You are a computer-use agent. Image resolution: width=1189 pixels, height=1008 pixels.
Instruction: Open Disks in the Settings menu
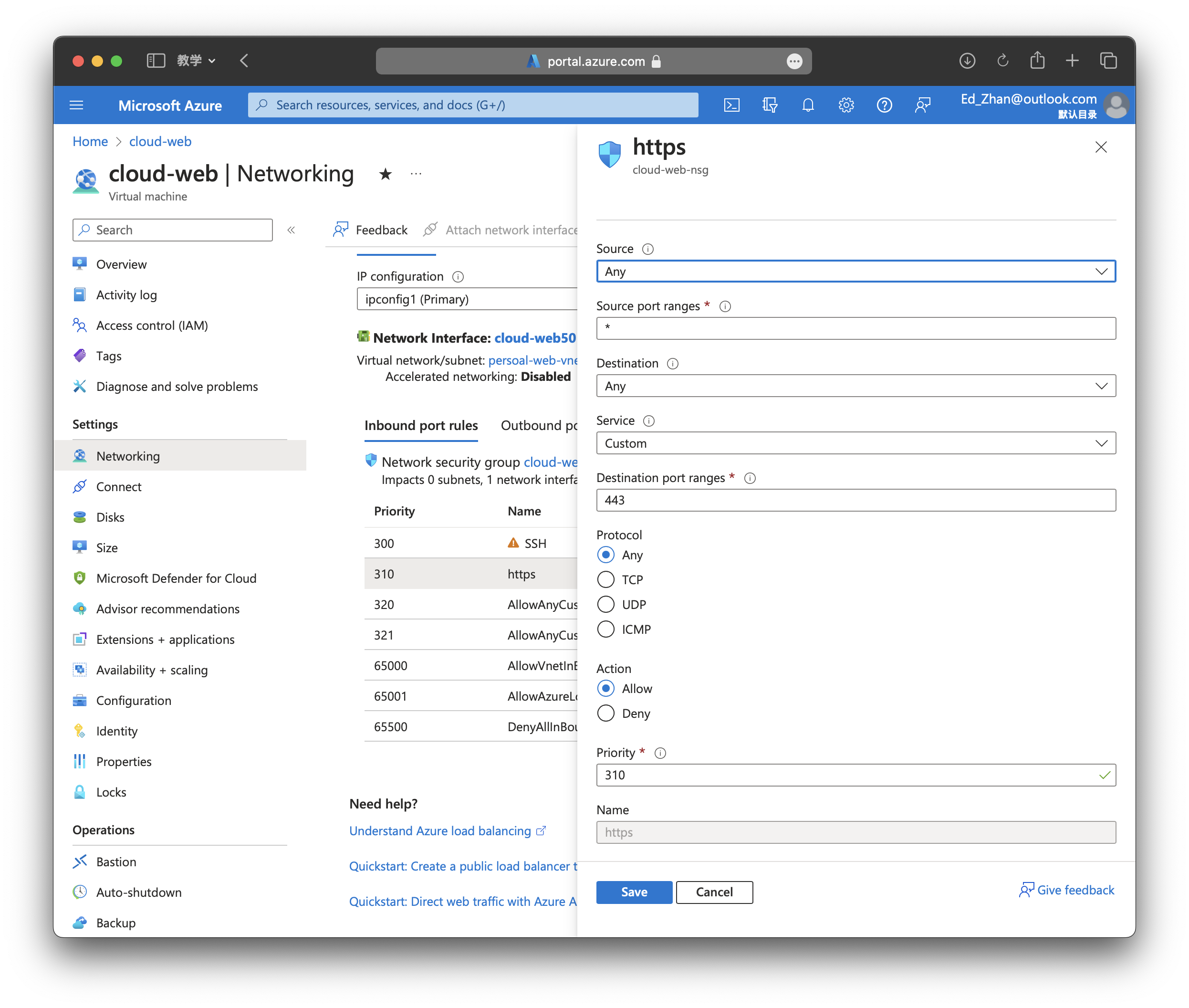(110, 517)
